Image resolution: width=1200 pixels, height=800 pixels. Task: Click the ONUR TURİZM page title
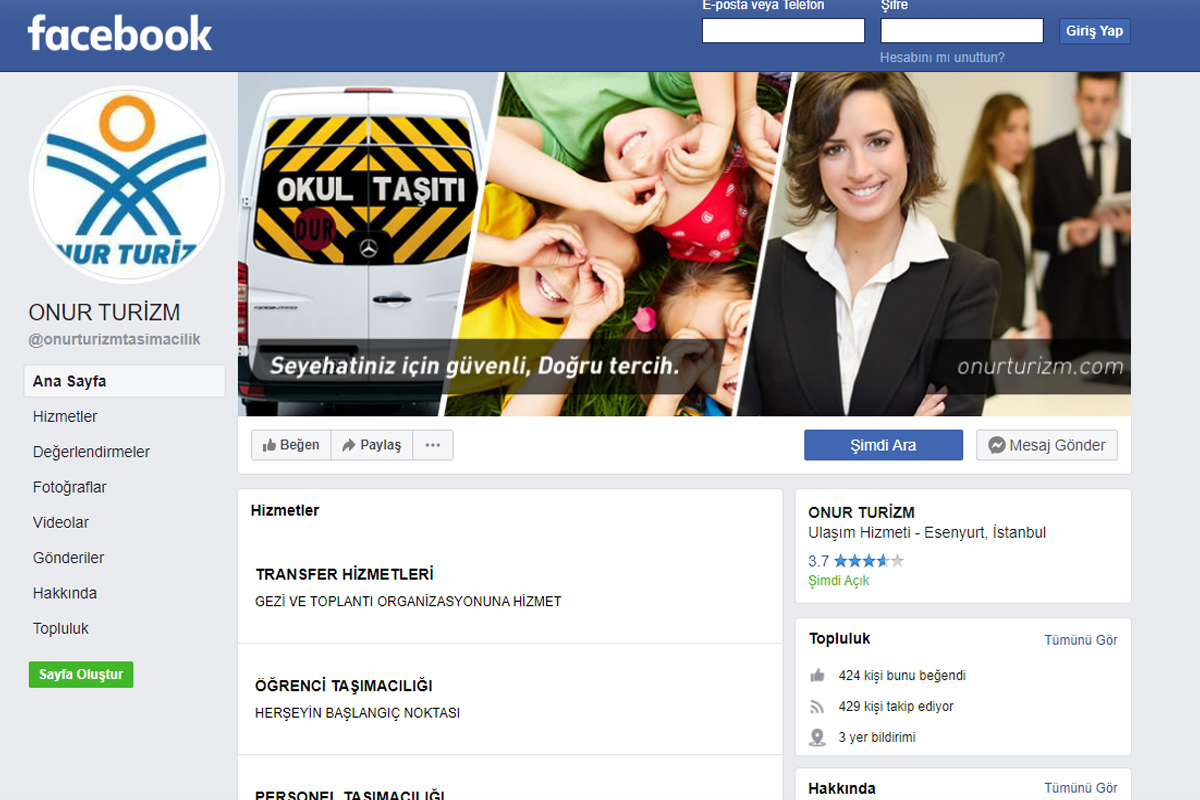tap(104, 312)
